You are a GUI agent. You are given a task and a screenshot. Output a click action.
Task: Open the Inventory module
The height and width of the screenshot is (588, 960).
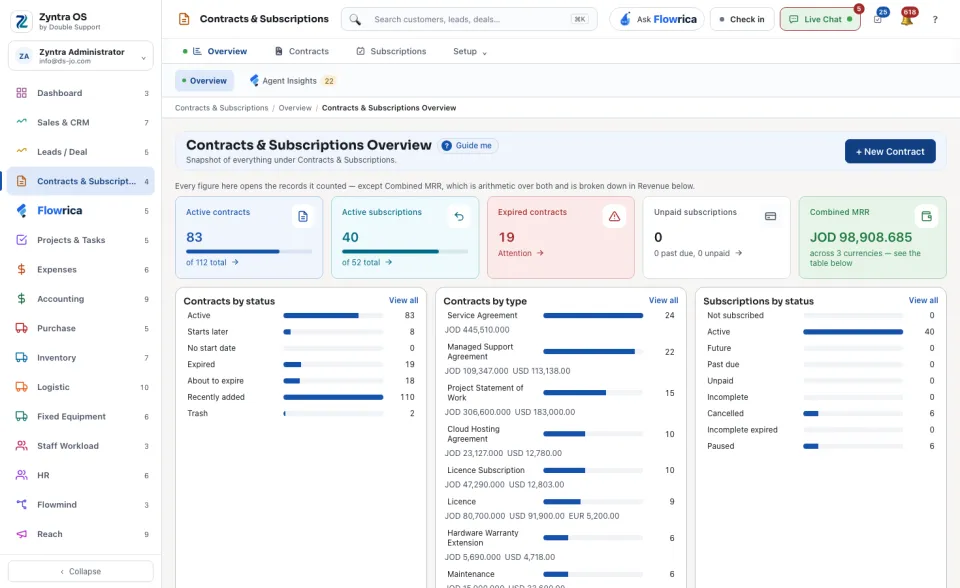[x=81, y=358]
